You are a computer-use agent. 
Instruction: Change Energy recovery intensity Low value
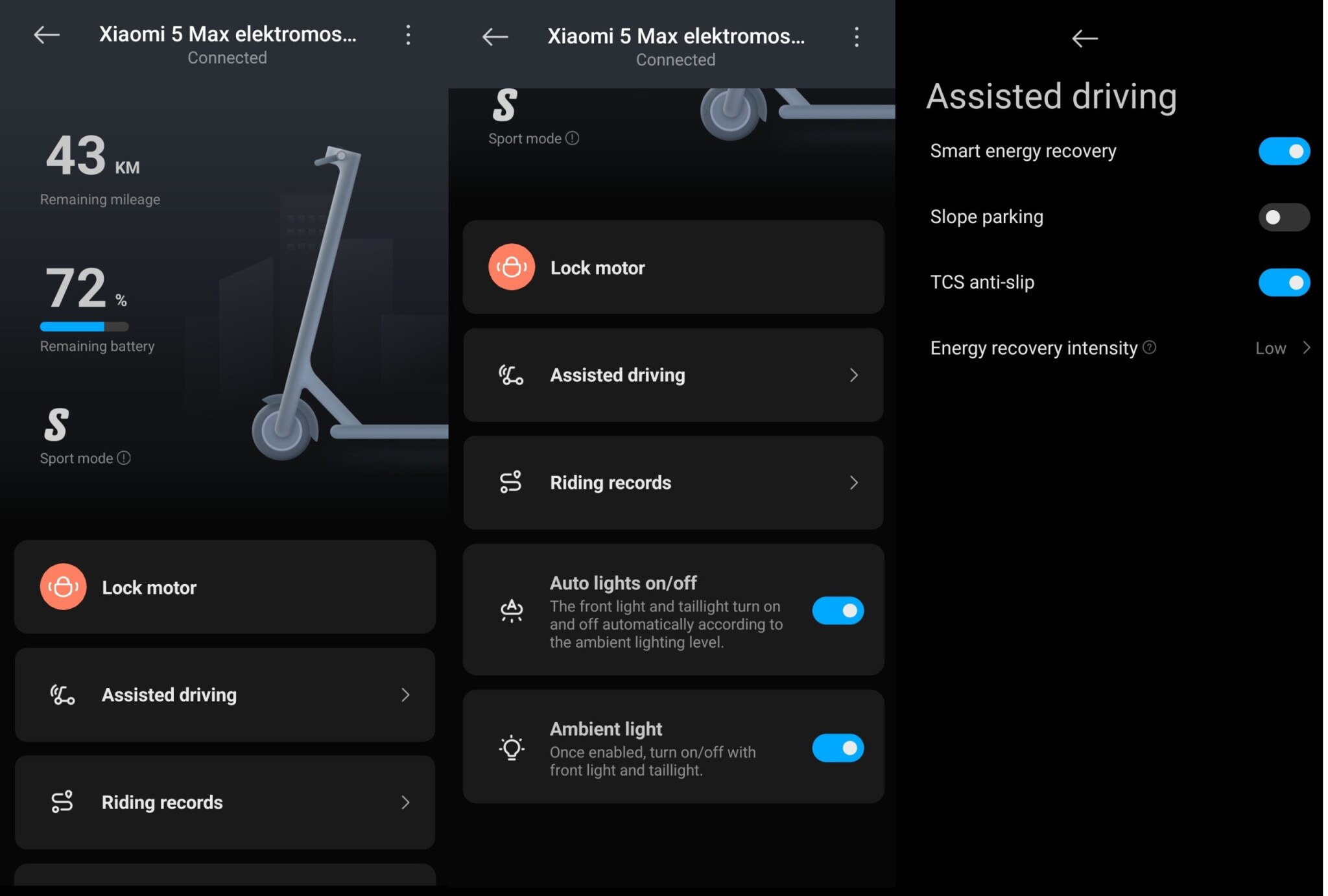click(x=1271, y=348)
